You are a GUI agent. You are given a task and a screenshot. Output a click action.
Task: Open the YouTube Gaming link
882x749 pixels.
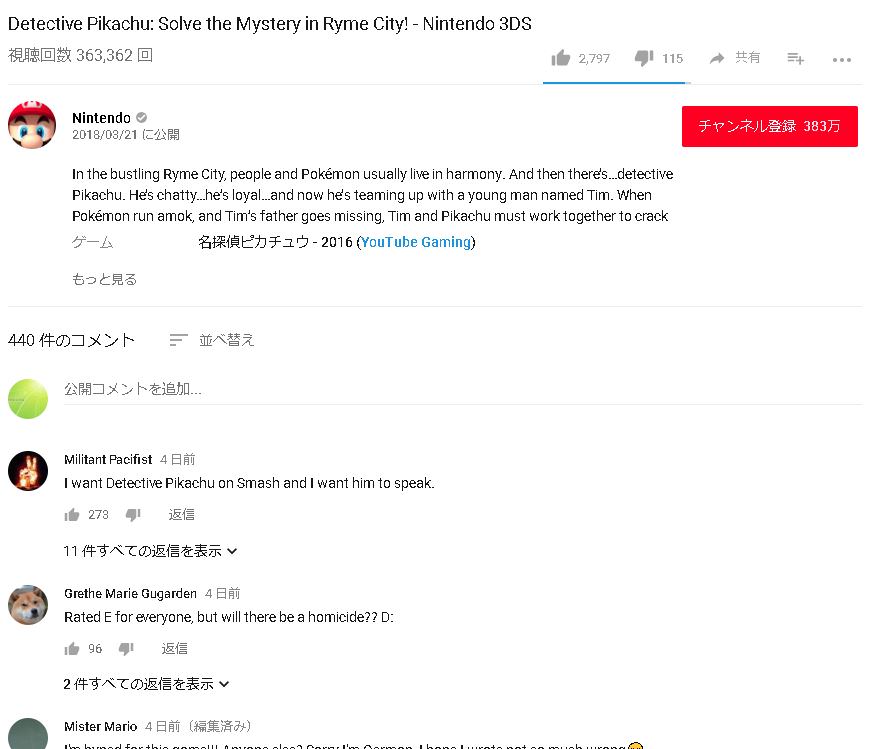(x=416, y=242)
